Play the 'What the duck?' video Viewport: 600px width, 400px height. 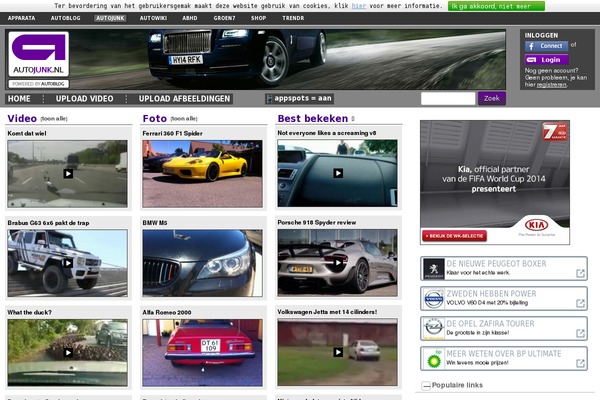[68, 353]
